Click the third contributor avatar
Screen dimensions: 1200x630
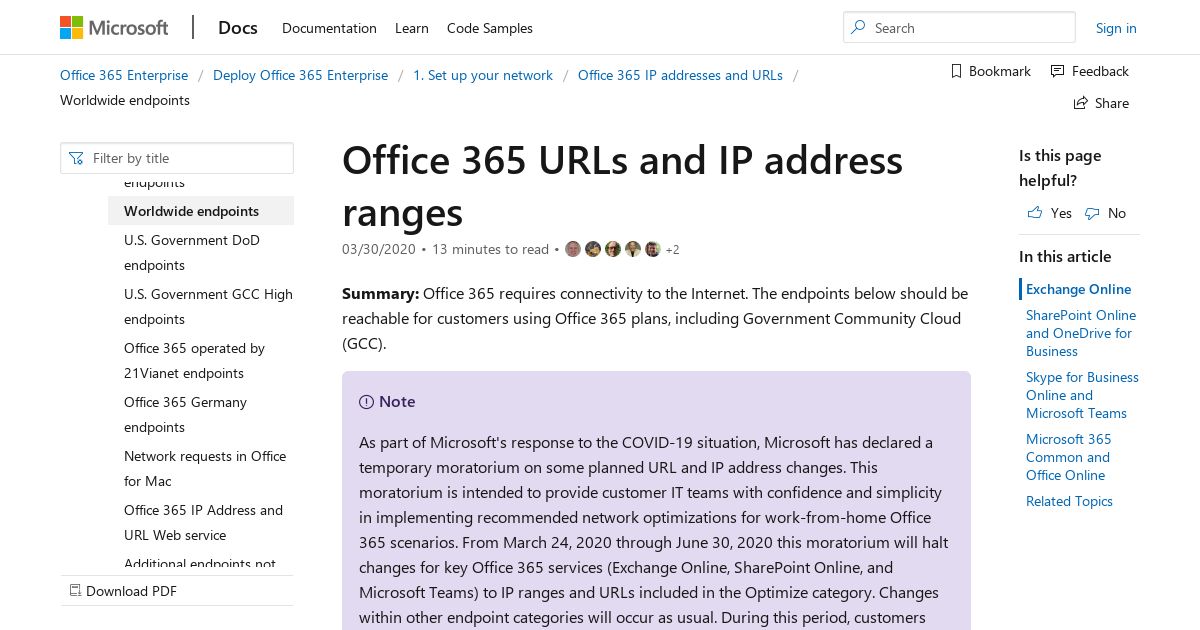pyautogui.click(x=613, y=249)
